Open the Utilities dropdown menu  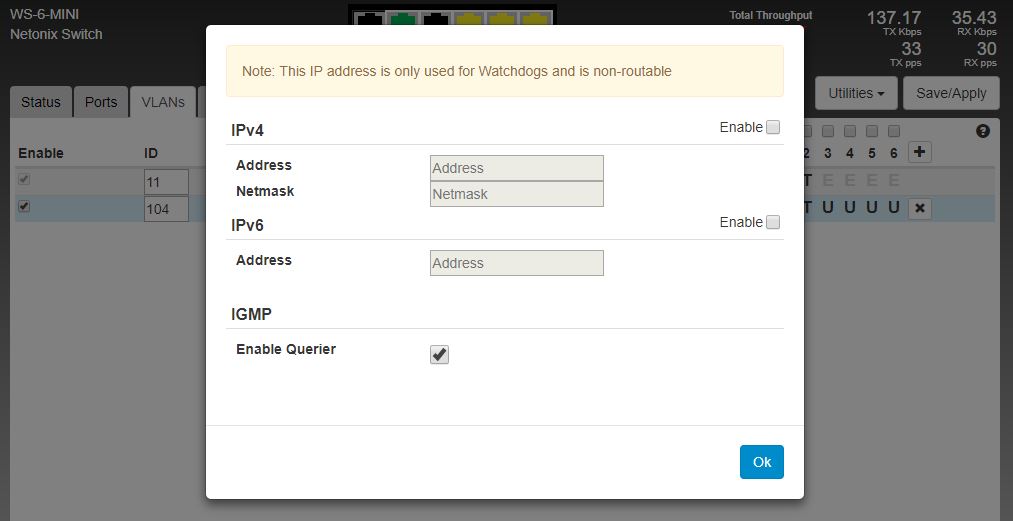[856, 93]
